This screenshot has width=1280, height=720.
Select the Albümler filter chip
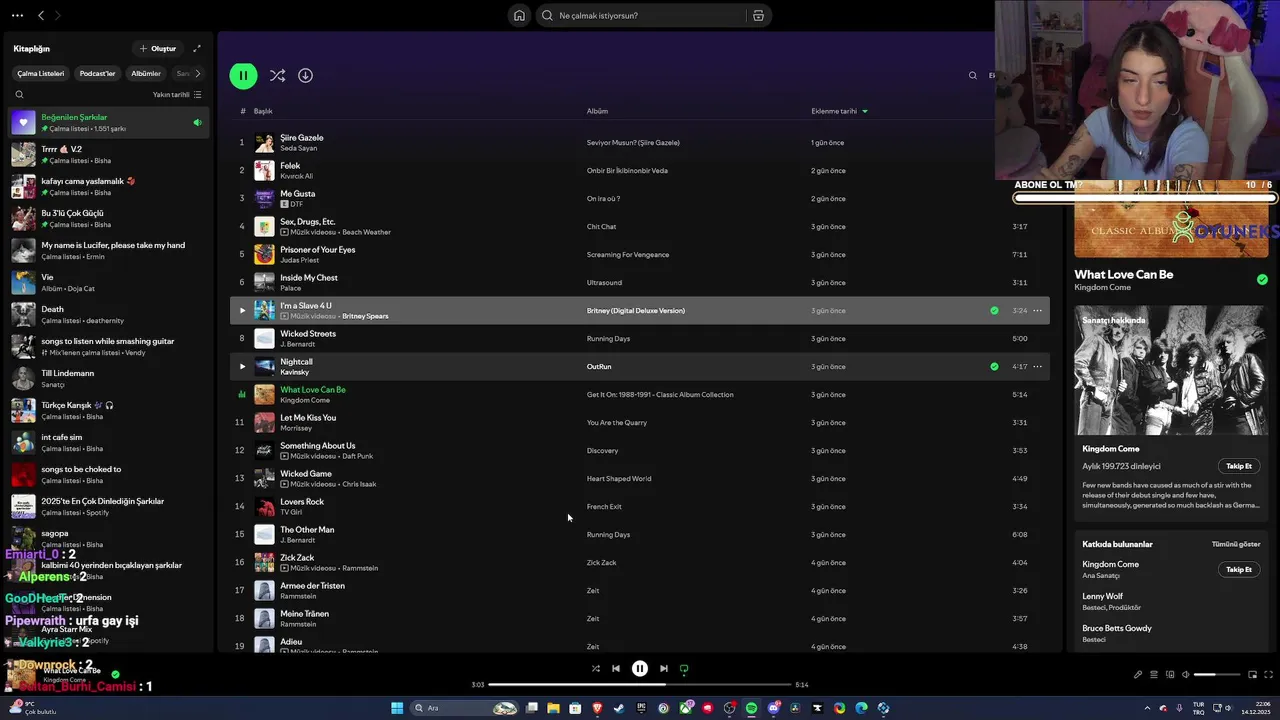coord(146,73)
